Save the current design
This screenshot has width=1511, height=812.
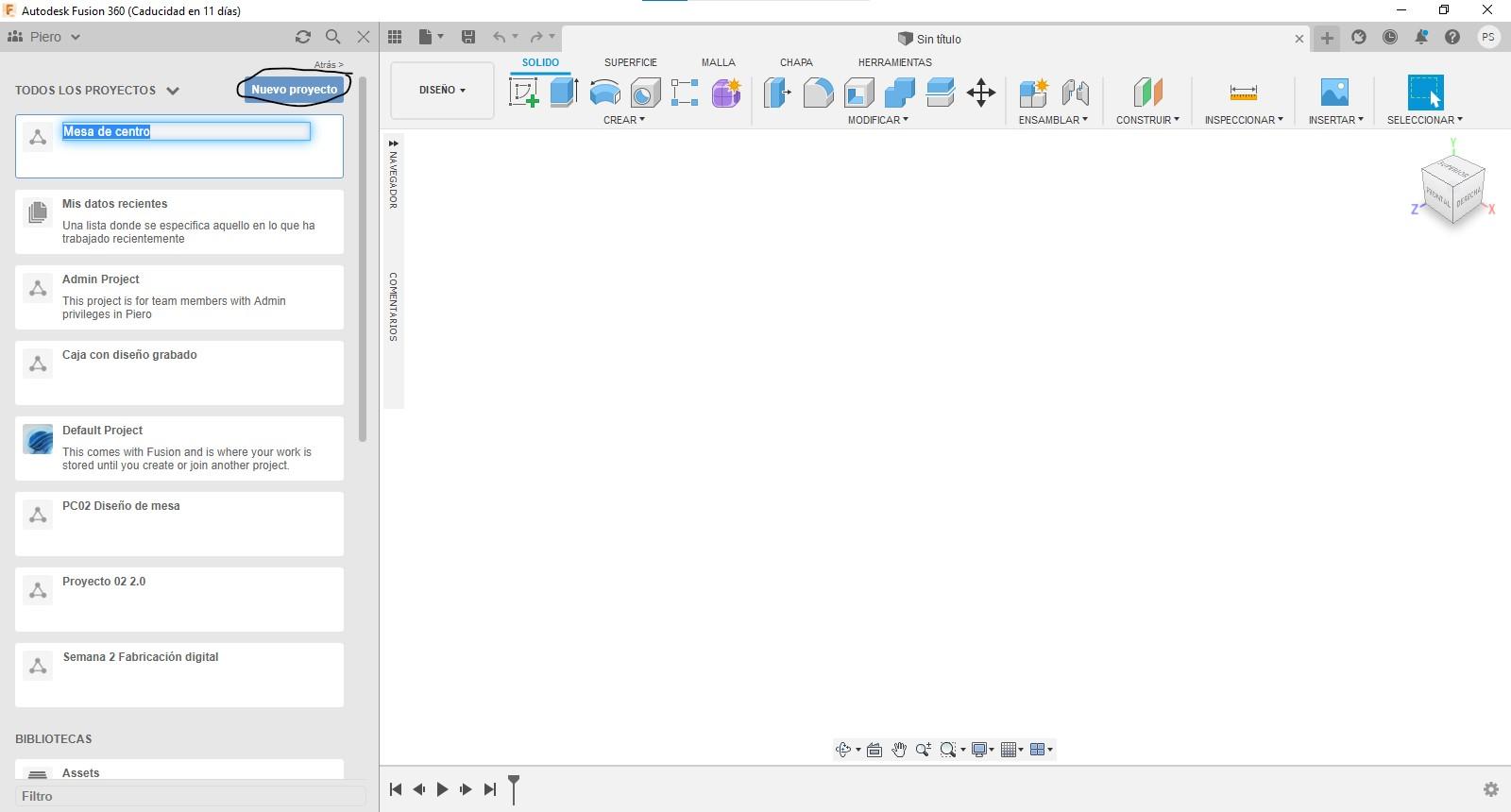point(468,37)
